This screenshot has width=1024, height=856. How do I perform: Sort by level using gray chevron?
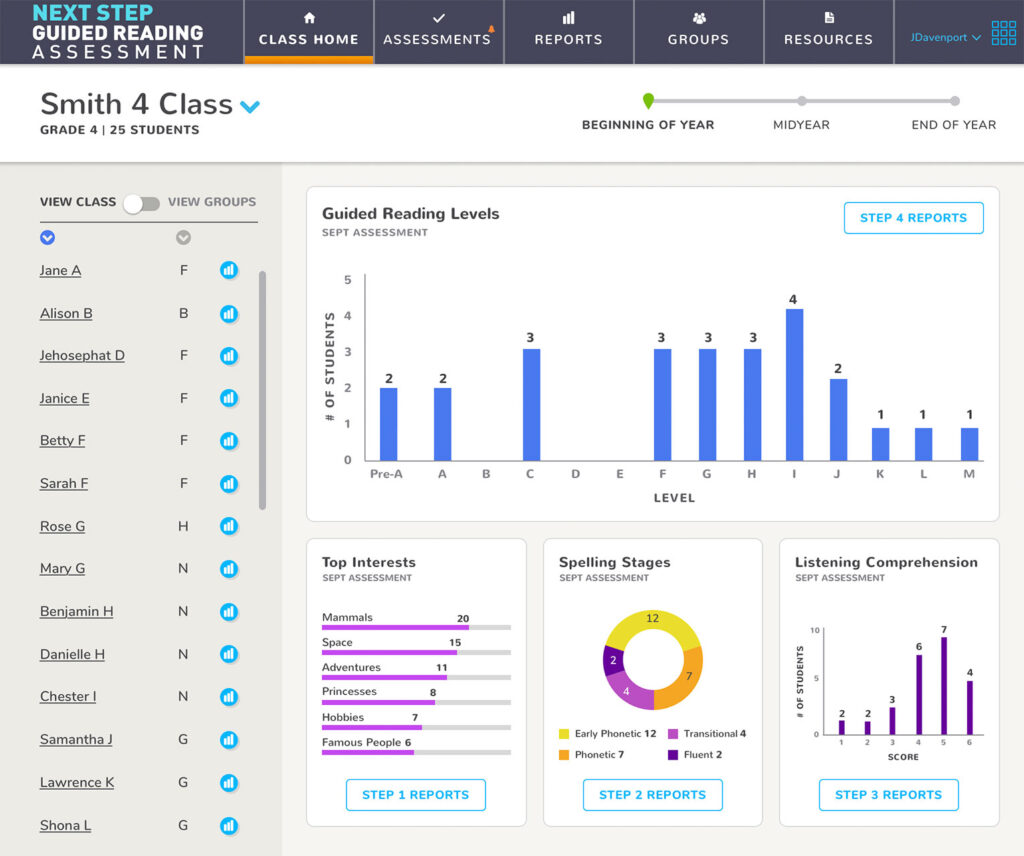(x=183, y=238)
